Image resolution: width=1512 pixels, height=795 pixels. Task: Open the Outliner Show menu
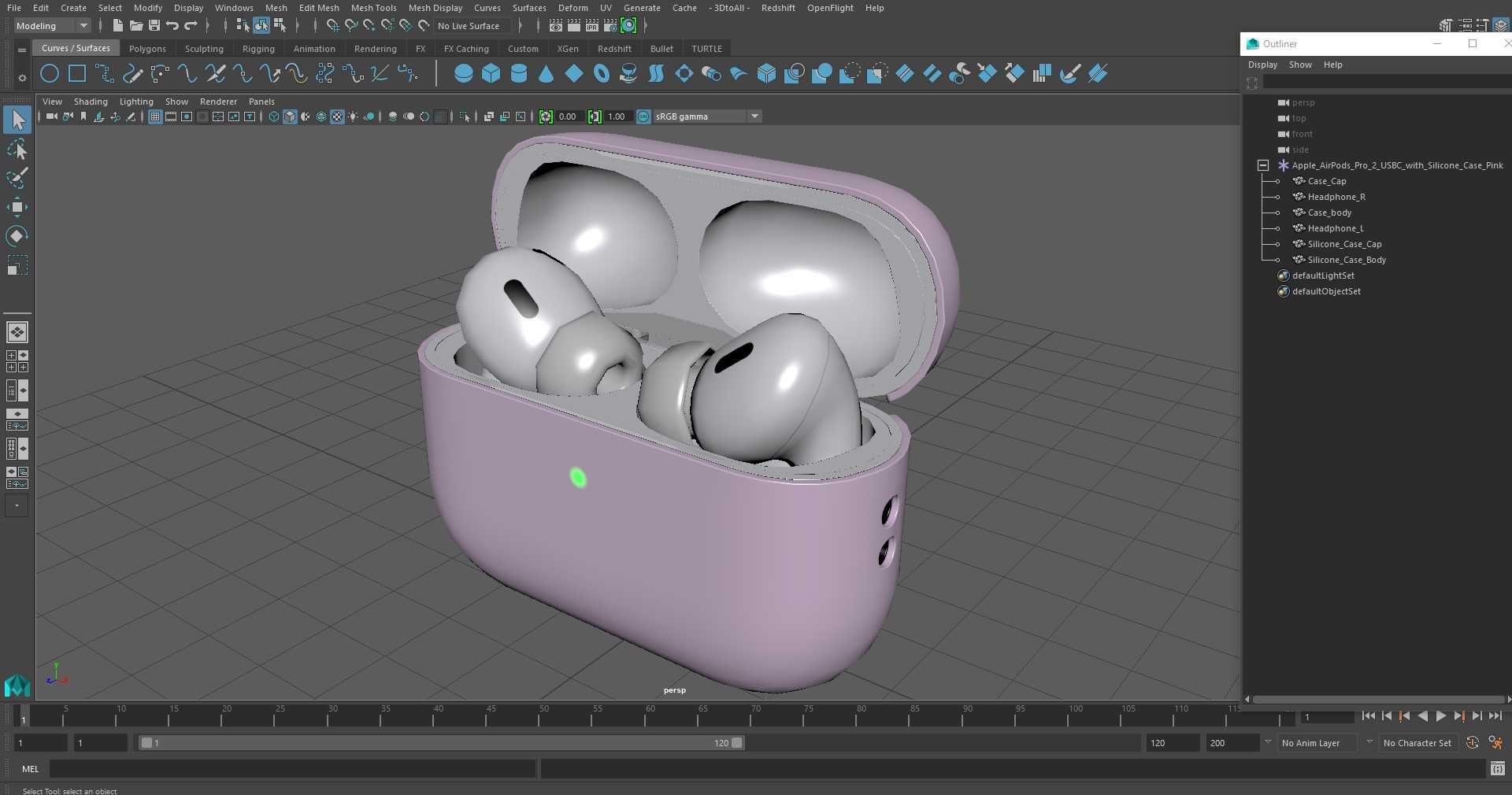[1300, 65]
